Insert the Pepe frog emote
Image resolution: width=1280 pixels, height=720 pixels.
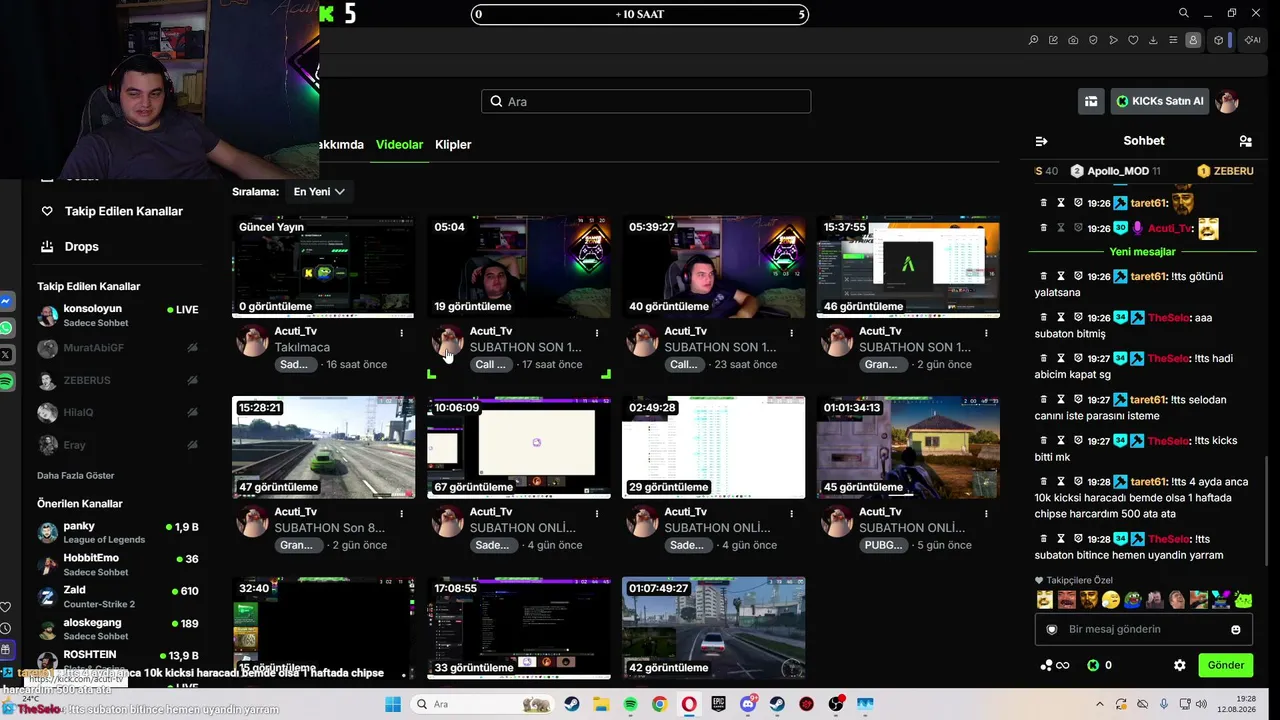pos(1132,600)
